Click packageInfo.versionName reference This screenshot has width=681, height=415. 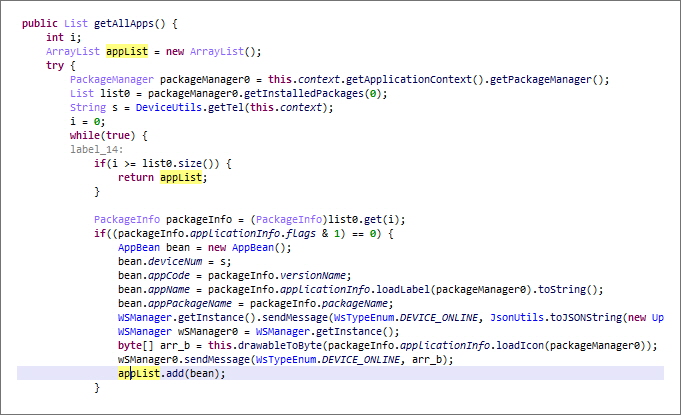(x=277, y=275)
